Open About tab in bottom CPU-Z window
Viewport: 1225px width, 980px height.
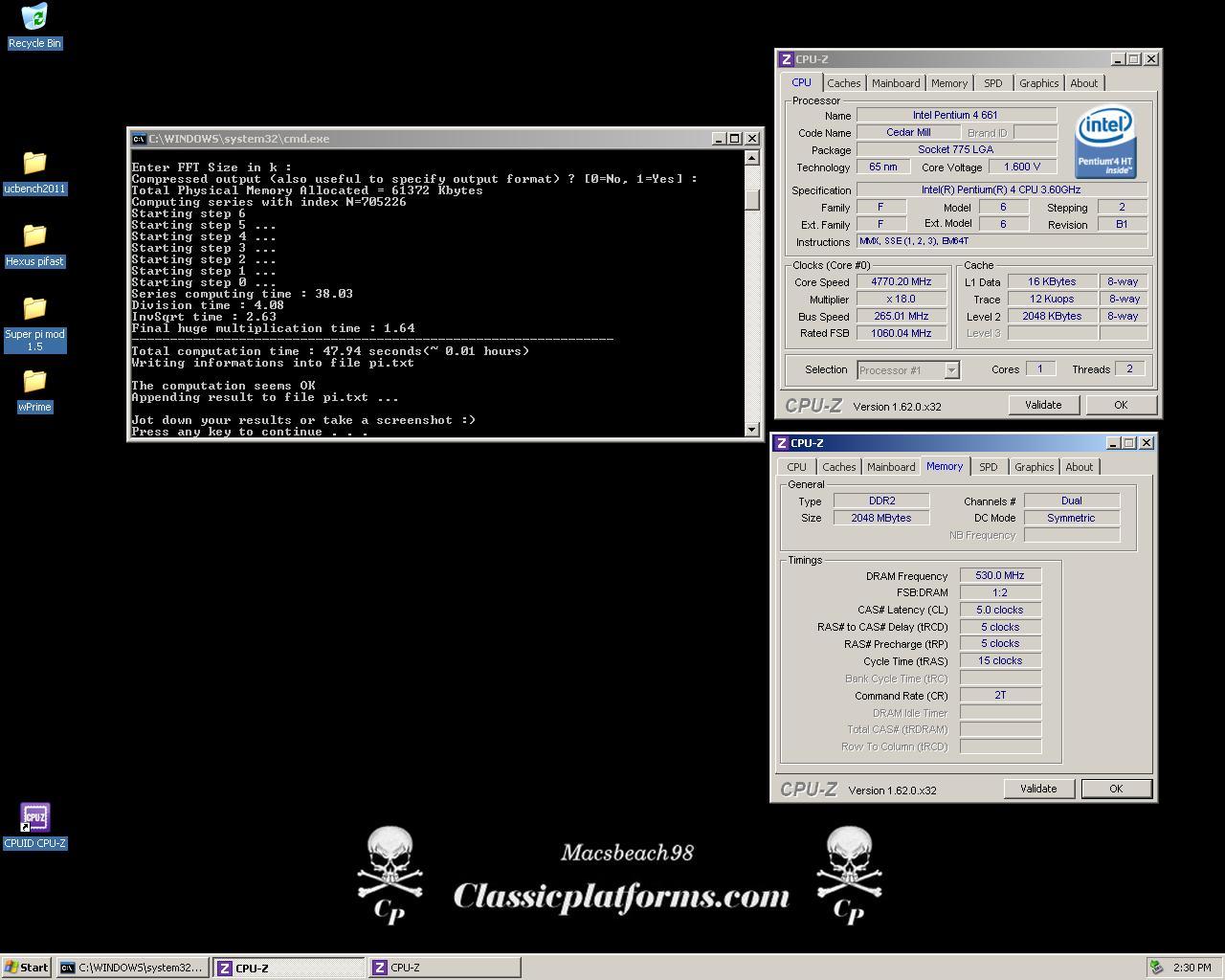pos(1080,467)
